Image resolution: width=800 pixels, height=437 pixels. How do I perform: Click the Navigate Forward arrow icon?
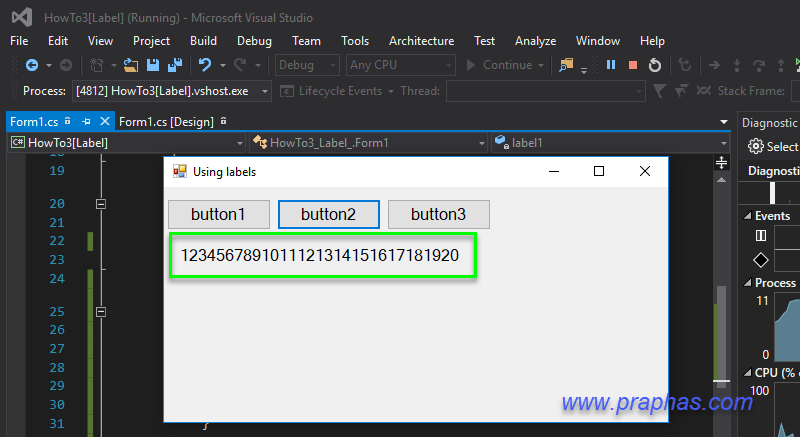(66, 65)
